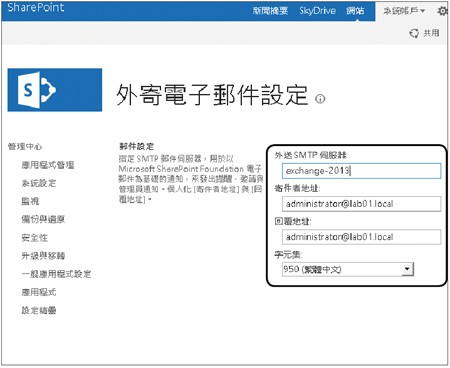Screen dimensions: 450x368
Task: Click the 郵件設定 section heading
Action: [x=136, y=146]
